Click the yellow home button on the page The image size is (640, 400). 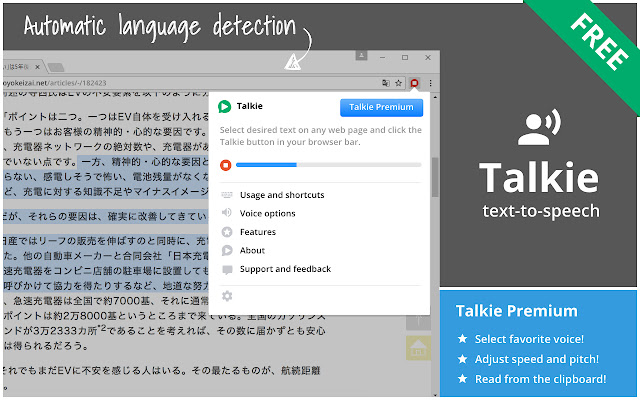418,348
